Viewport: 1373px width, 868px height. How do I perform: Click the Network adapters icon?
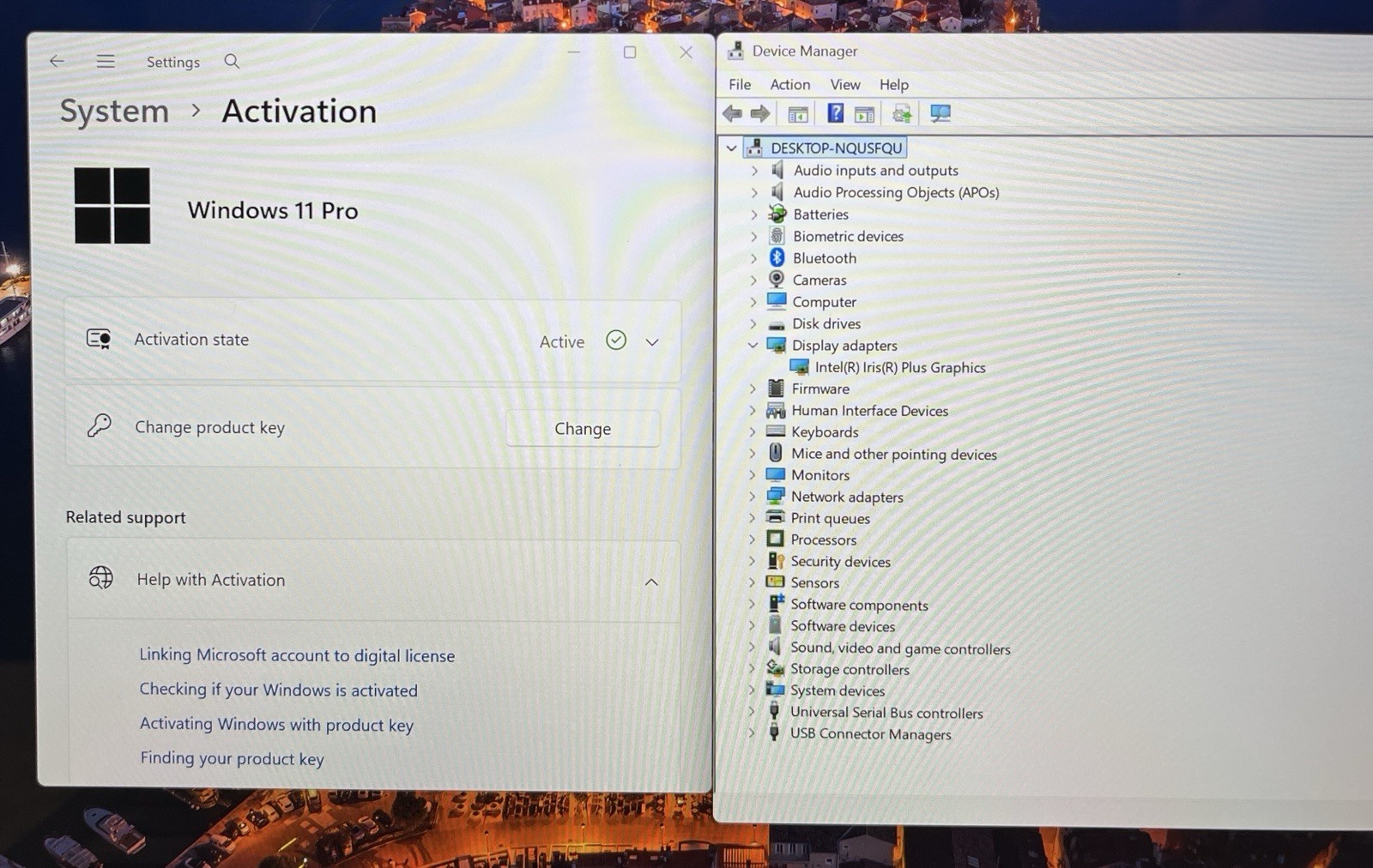(x=775, y=495)
